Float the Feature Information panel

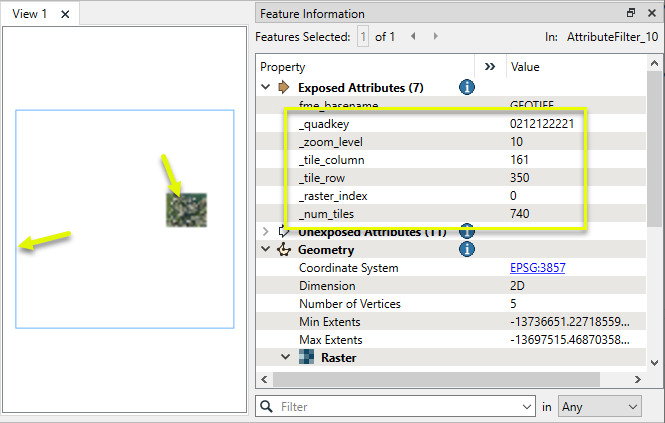click(x=631, y=14)
